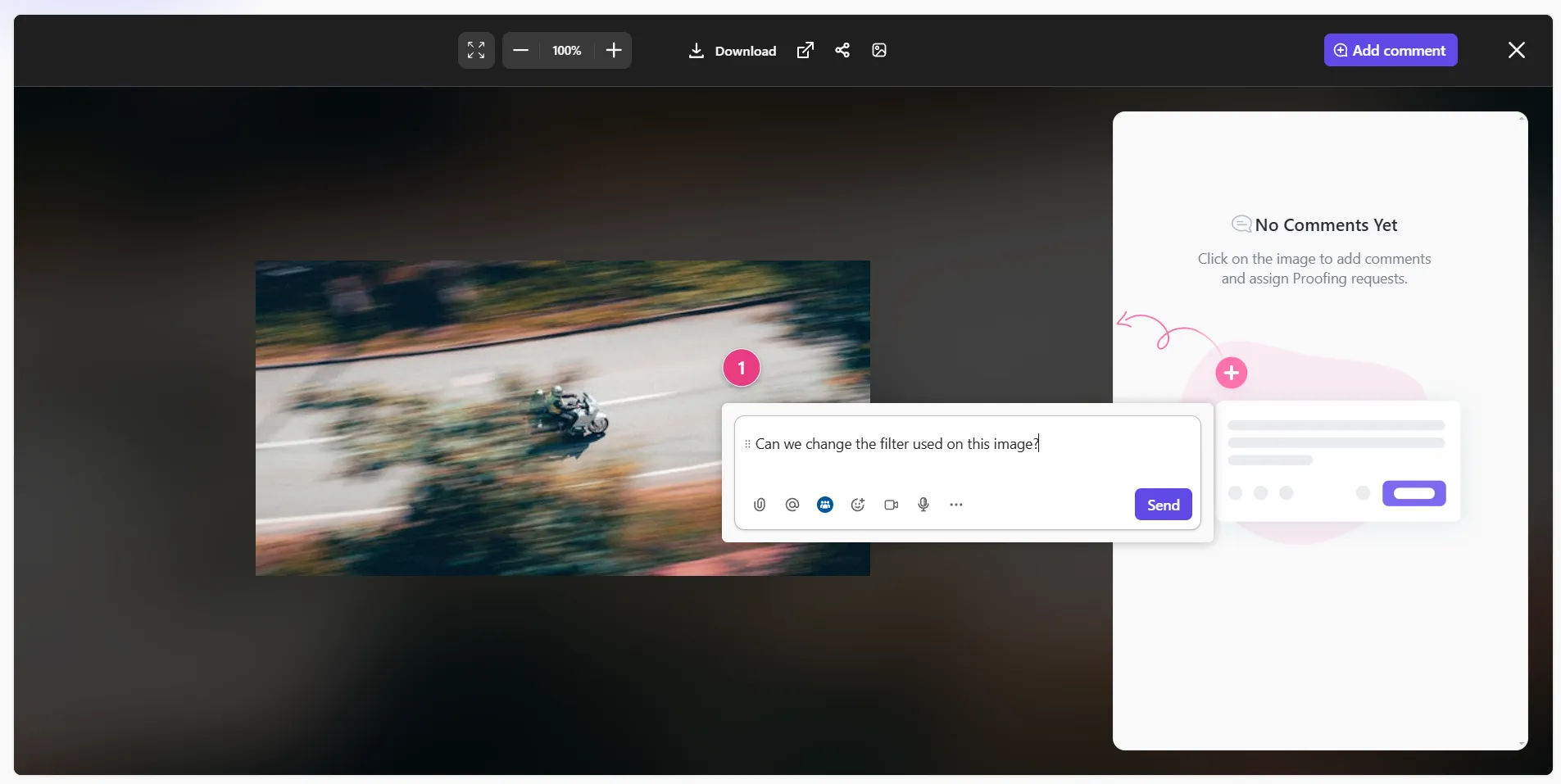1561x784 pixels.
Task: Click the blue assign people icon
Action: [825, 505]
